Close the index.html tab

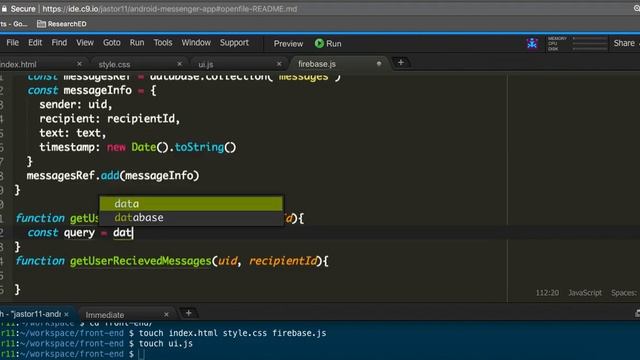80,64
